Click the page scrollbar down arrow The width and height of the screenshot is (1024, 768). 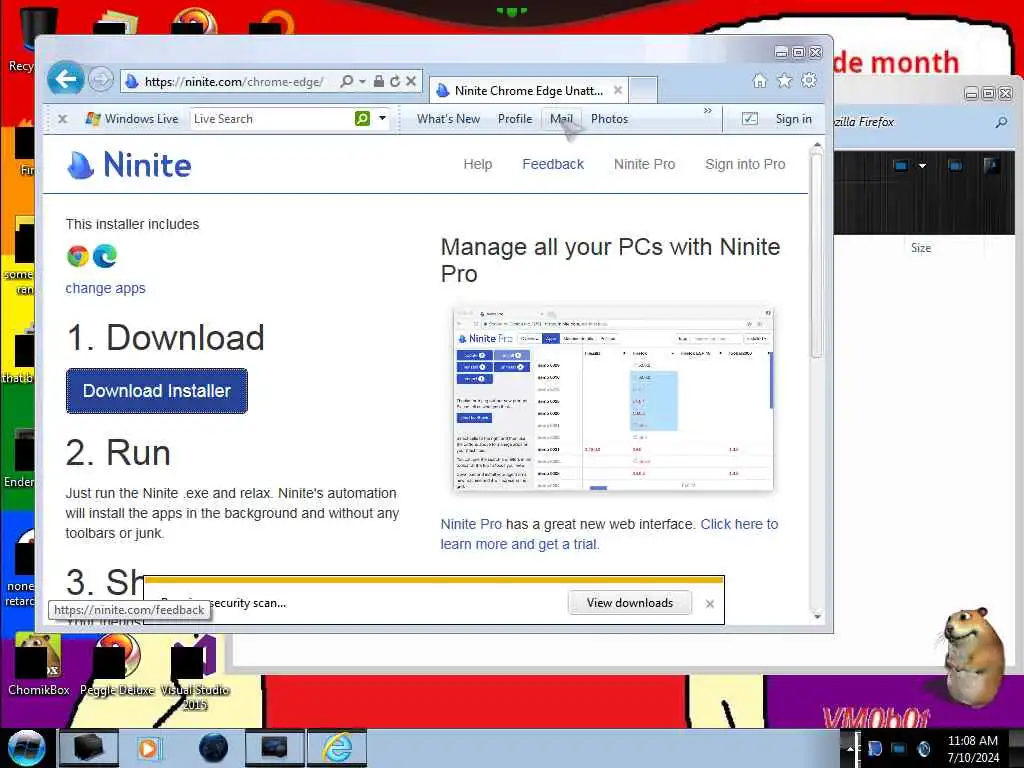817,616
